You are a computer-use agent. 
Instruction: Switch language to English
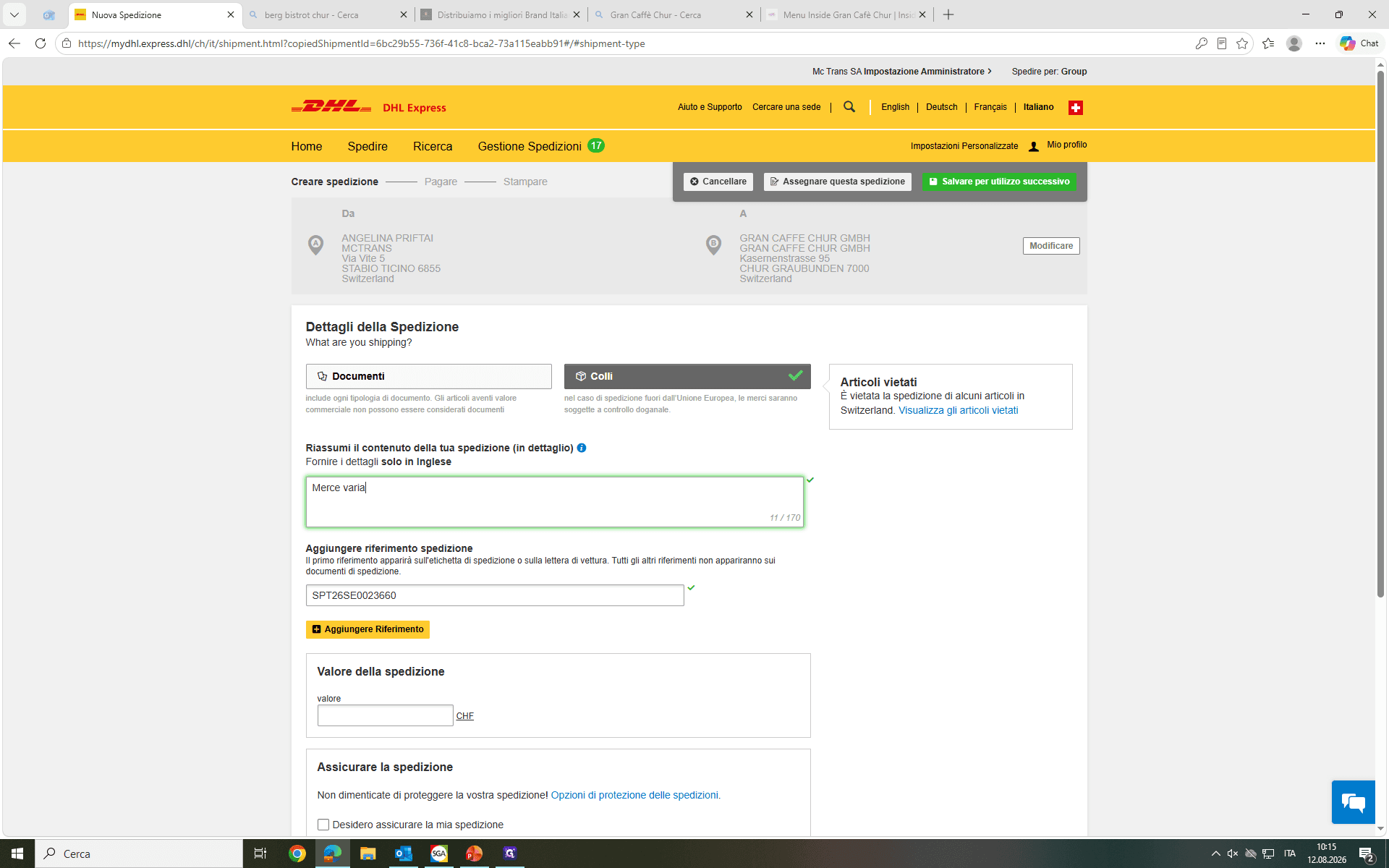[x=895, y=107]
